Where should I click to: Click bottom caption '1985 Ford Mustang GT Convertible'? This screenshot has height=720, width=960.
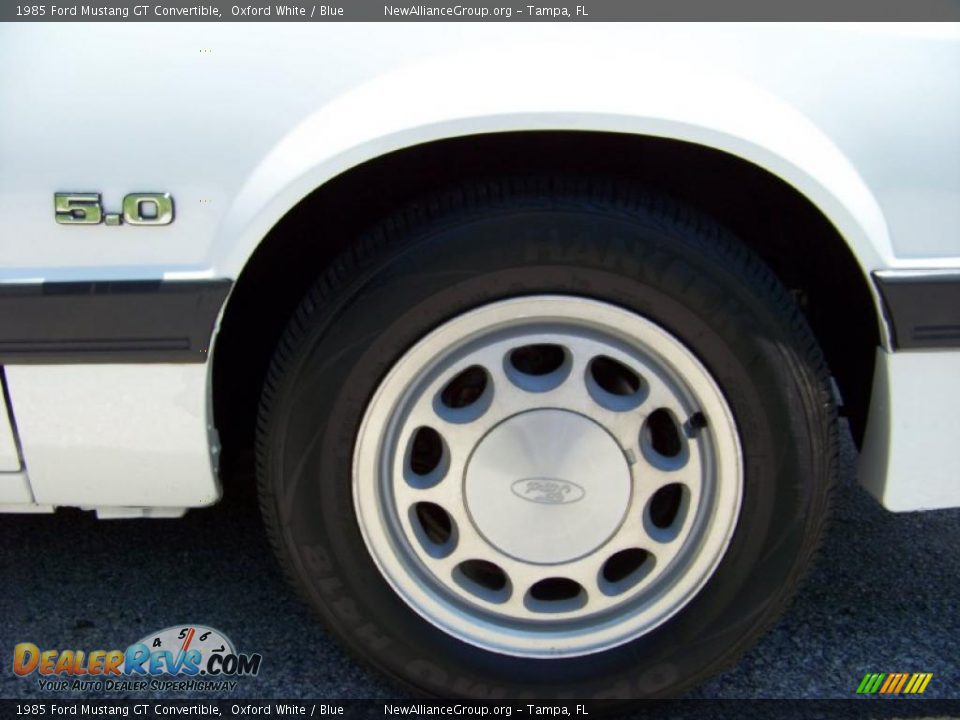click(x=118, y=710)
